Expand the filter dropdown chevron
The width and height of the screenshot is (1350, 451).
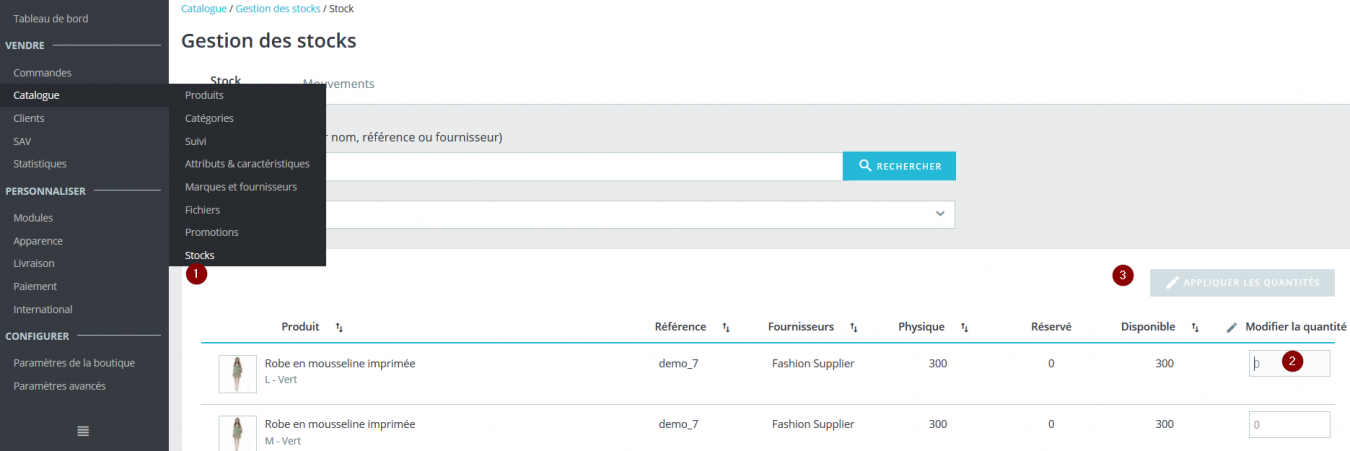point(939,214)
